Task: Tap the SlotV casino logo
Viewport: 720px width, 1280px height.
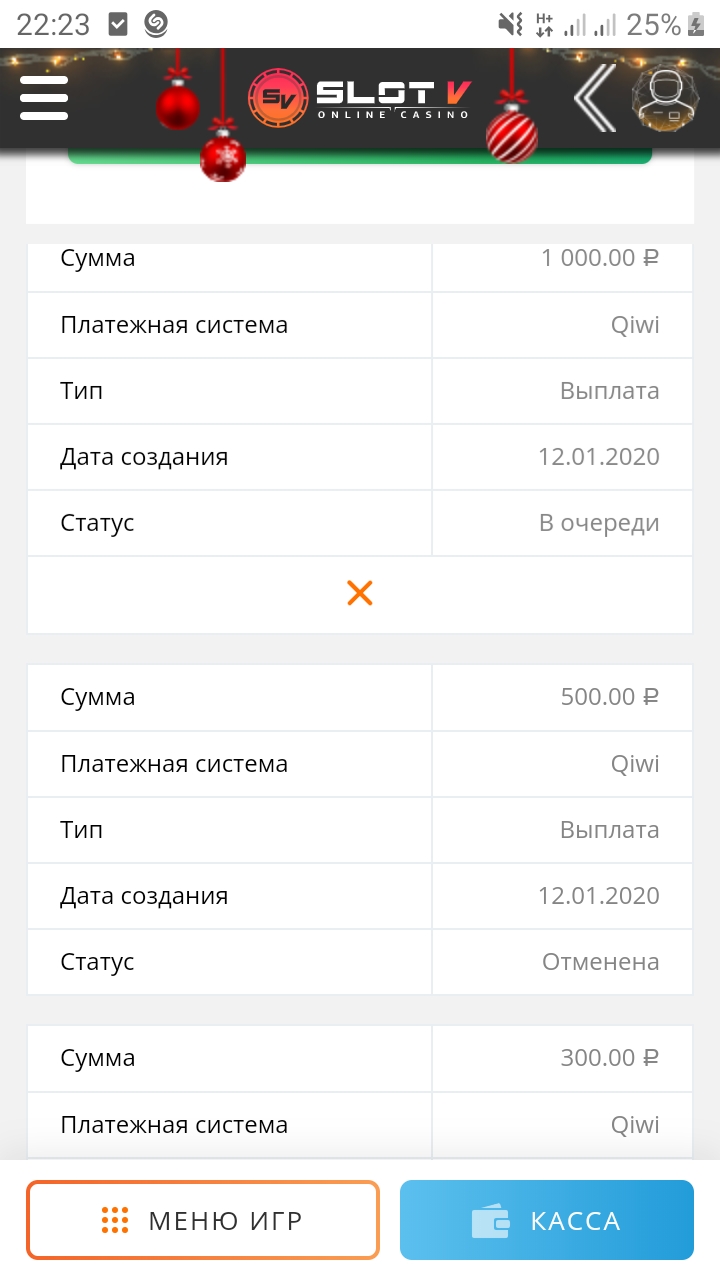Action: (x=360, y=98)
